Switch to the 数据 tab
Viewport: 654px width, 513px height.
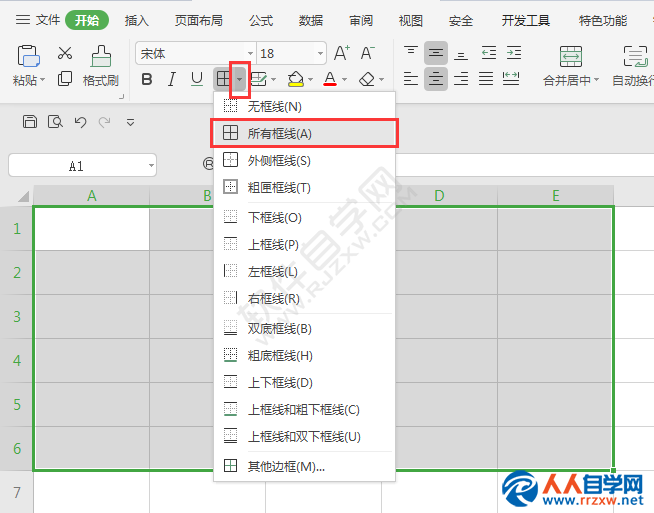311,20
